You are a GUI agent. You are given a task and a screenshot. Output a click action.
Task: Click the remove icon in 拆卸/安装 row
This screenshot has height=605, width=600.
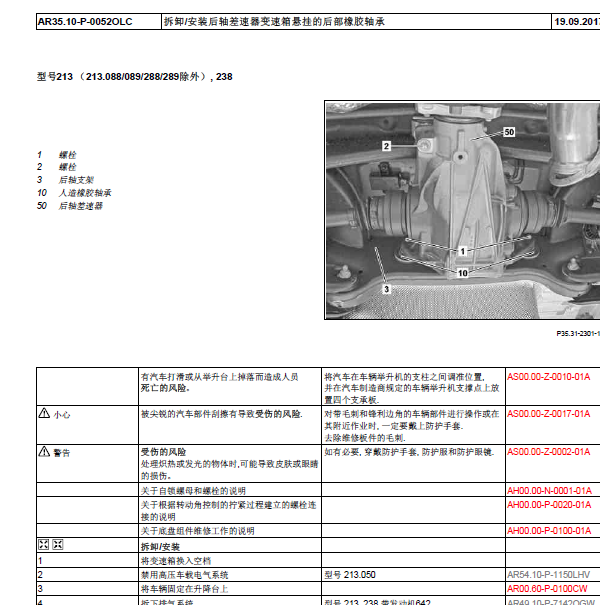[44, 544]
